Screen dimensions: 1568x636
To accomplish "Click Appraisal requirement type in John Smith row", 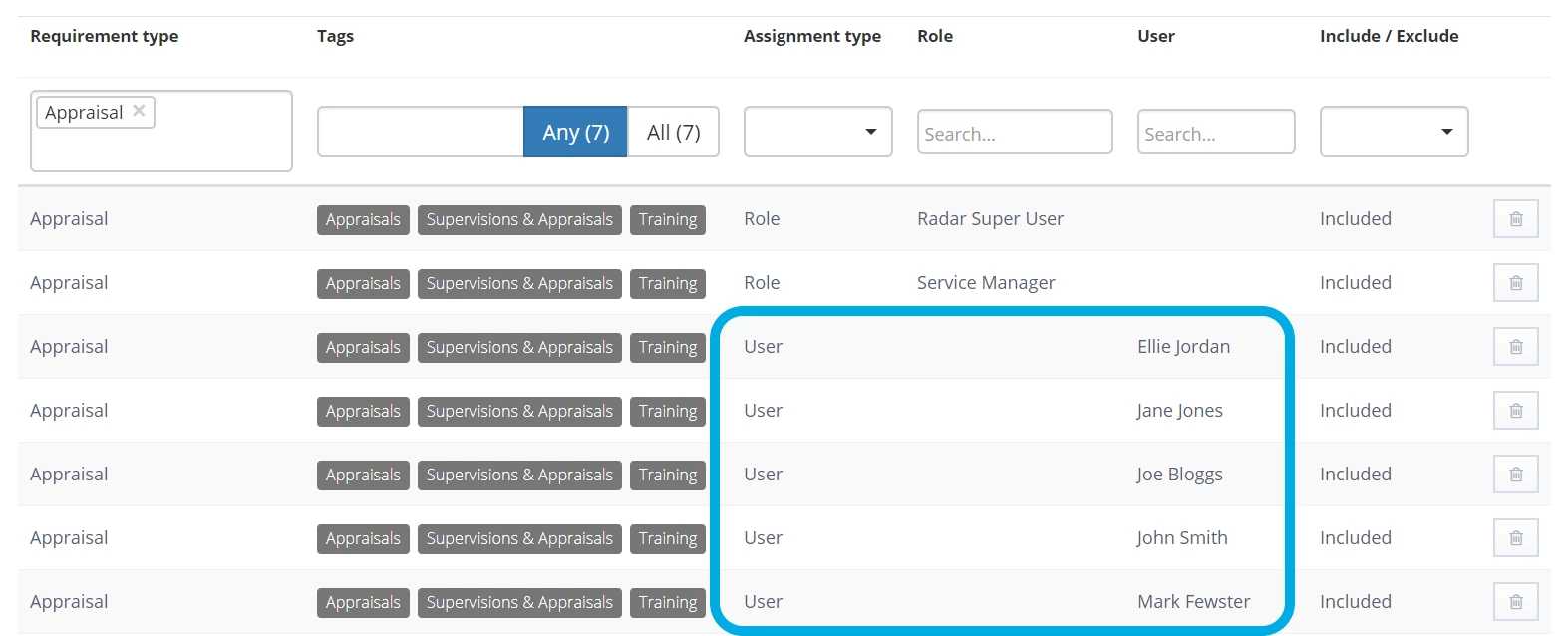I will coord(69,538).
